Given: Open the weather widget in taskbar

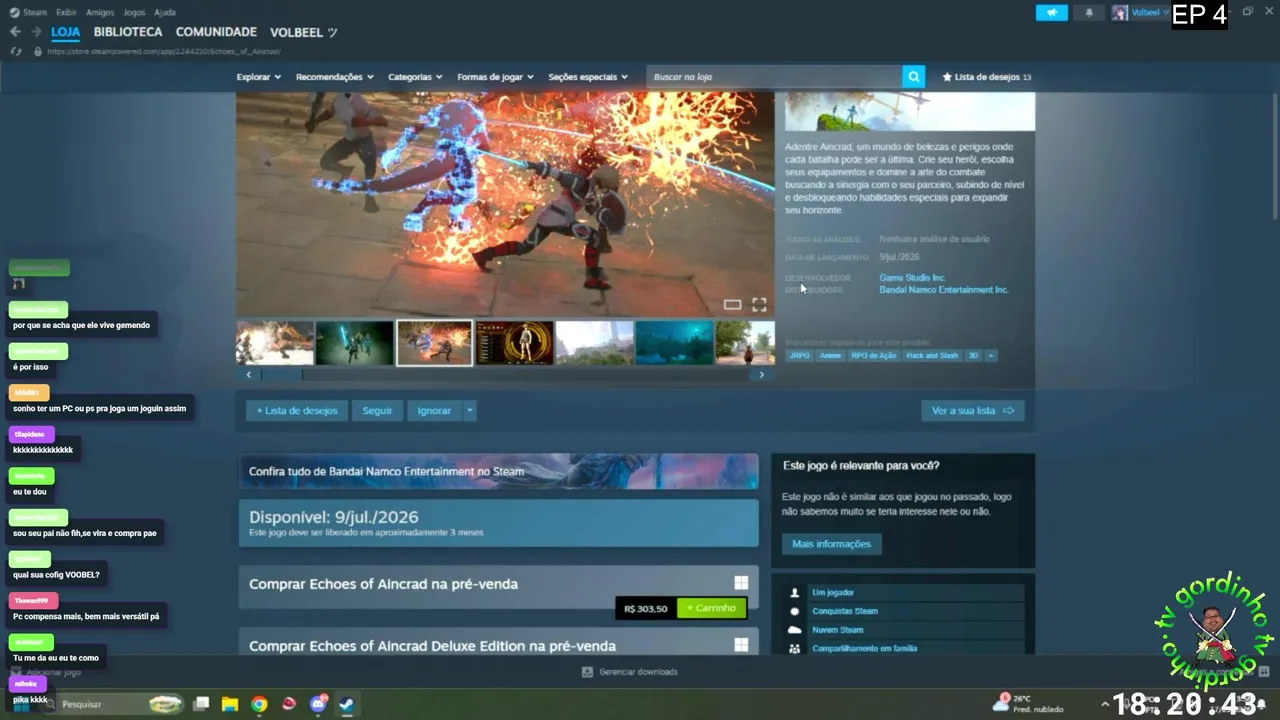Looking at the screenshot, I should tap(1028, 704).
